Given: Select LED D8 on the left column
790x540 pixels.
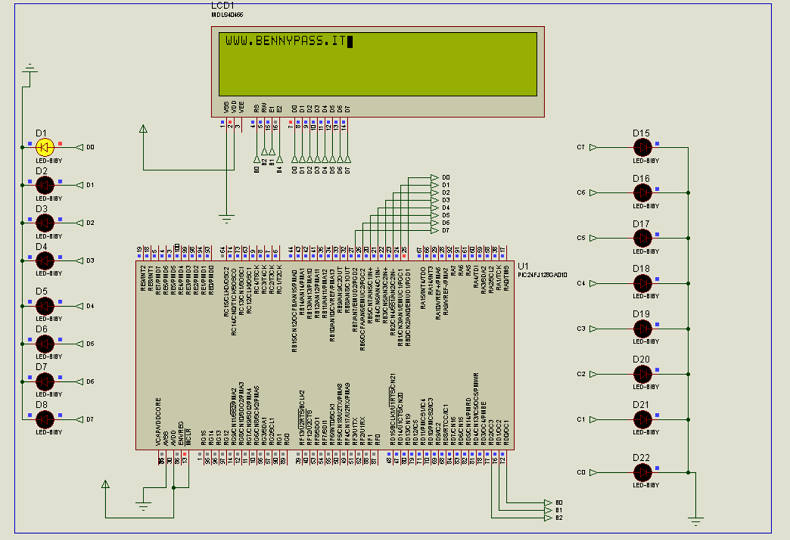Looking at the screenshot, I should [x=43, y=420].
